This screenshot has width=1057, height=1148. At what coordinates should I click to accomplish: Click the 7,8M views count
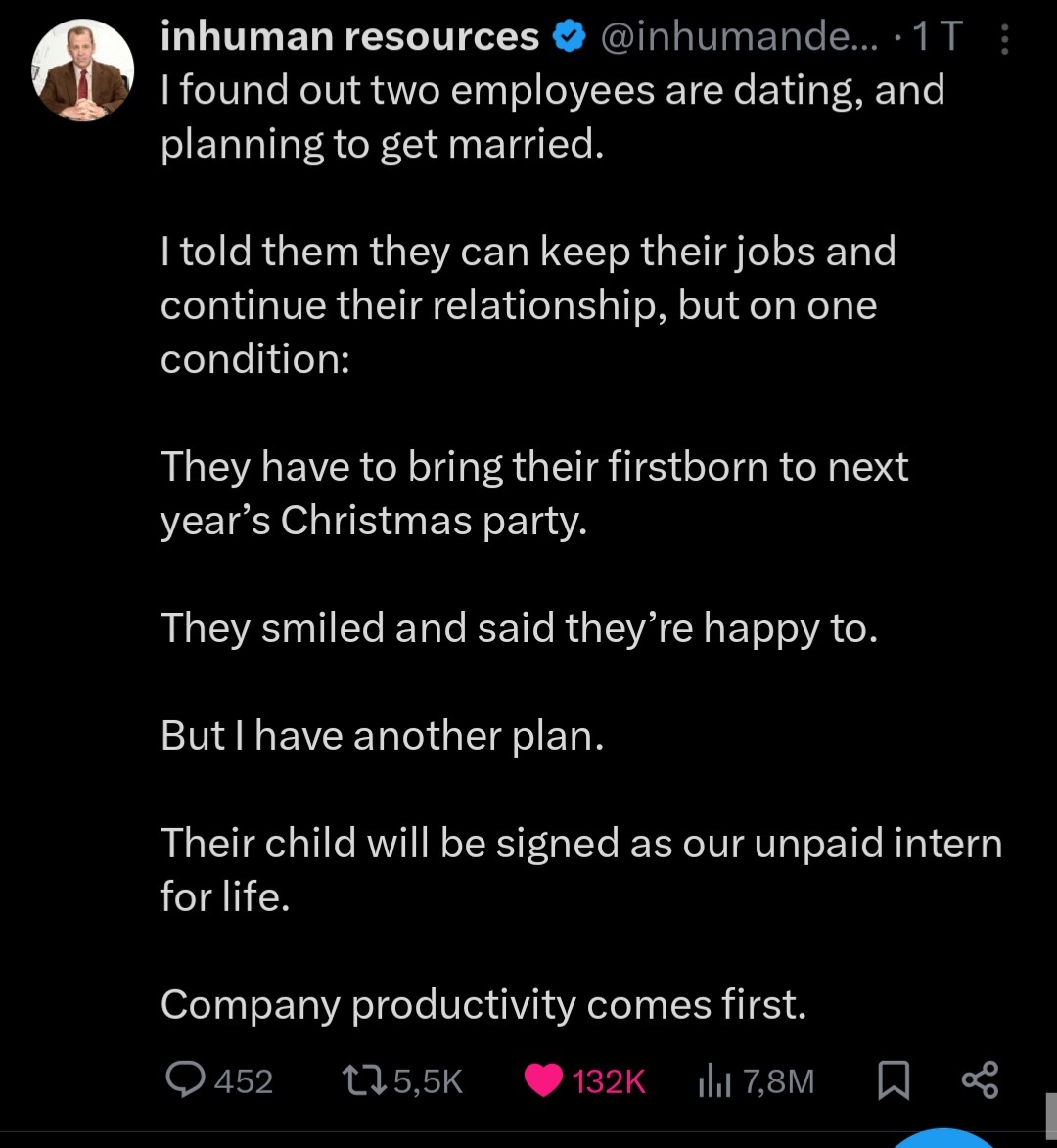pos(778,1080)
